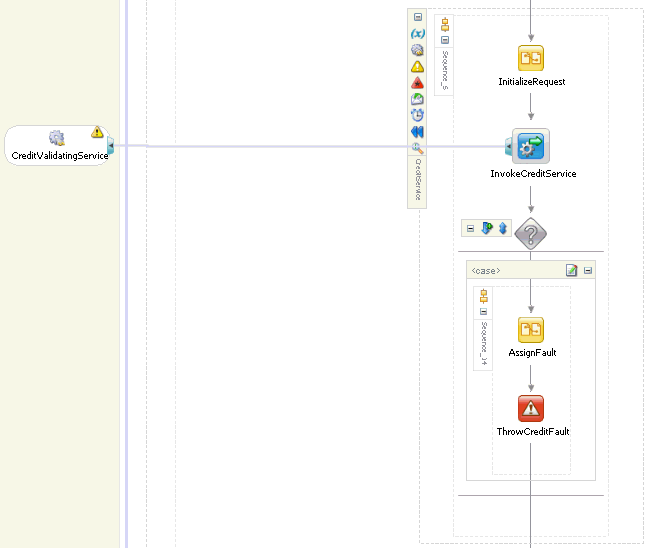Add a Compensation Handler via blue rewind icon
This screenshot has width=649, height=548.
tap(417, 132)
